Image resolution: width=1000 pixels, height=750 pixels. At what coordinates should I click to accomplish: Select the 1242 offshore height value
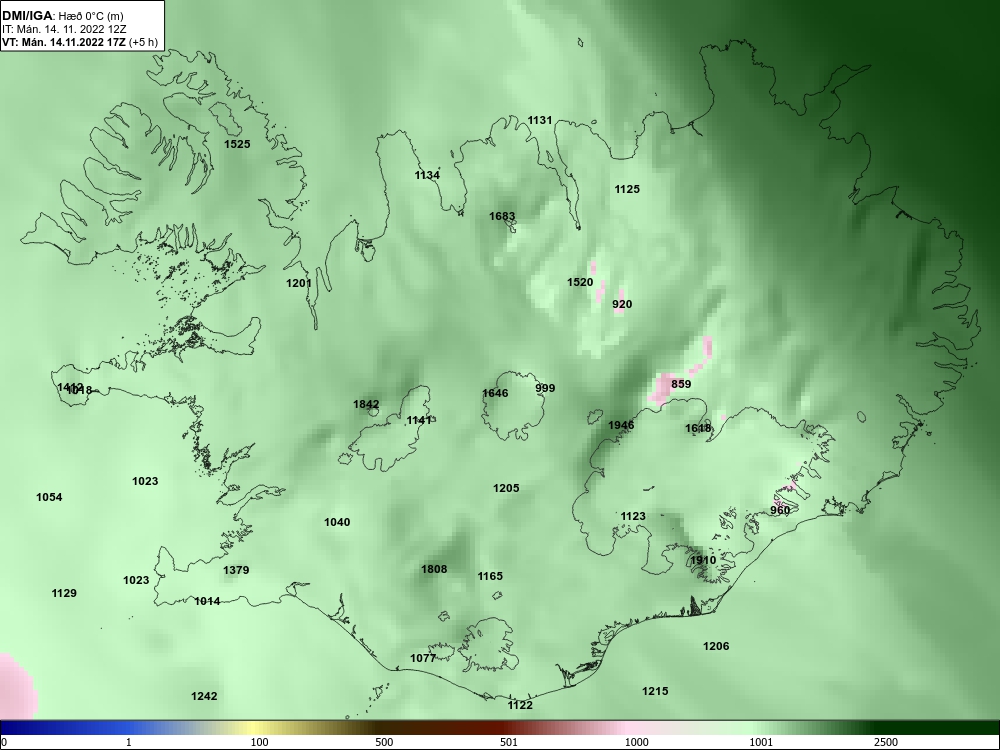[204, 696]
